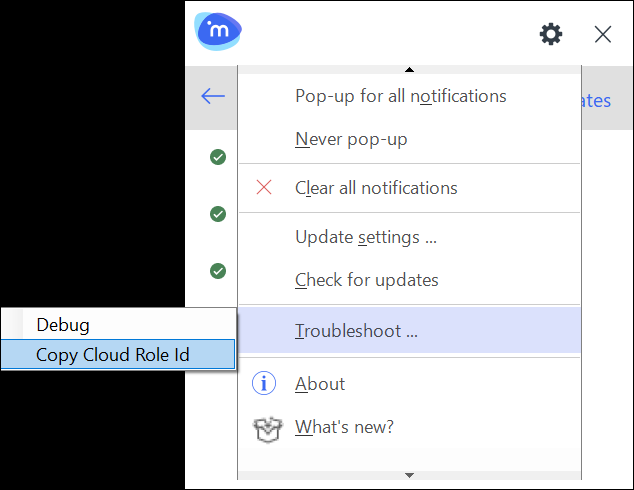
Task: Click Copy Cloud Role Id
Action: coord(112,355)
